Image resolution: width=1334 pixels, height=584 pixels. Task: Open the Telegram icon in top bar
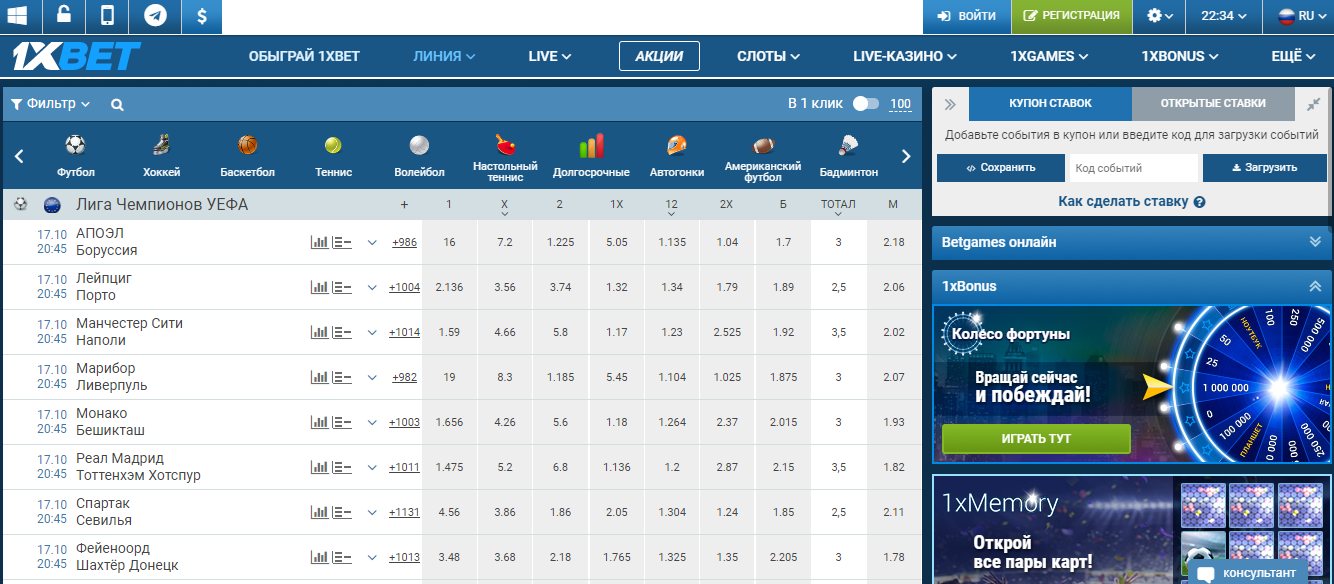tap(155, 16)
